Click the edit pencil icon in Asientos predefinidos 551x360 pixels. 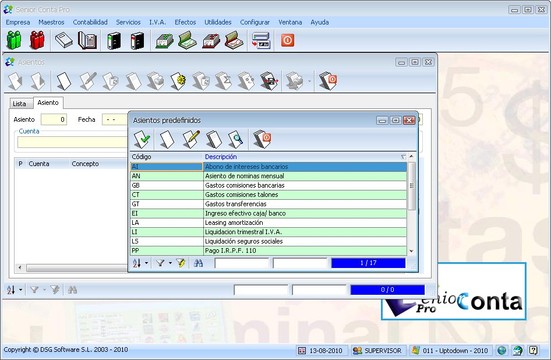pyautogui.click(x=191, y=139)
